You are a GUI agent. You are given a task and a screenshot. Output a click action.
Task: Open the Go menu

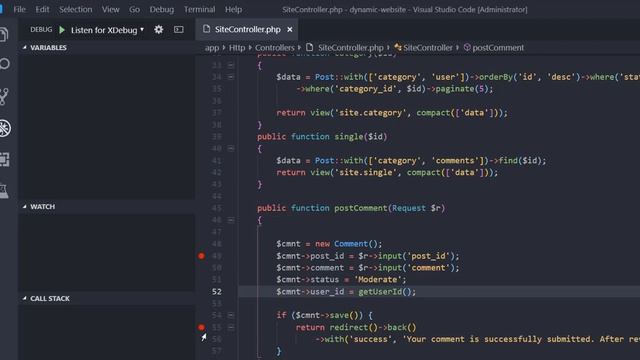click(x=134, y=9)
